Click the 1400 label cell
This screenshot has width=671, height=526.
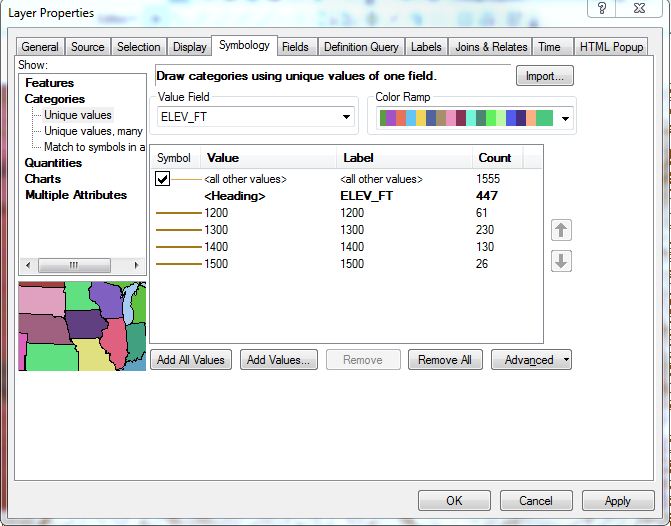tap(352, 247)
